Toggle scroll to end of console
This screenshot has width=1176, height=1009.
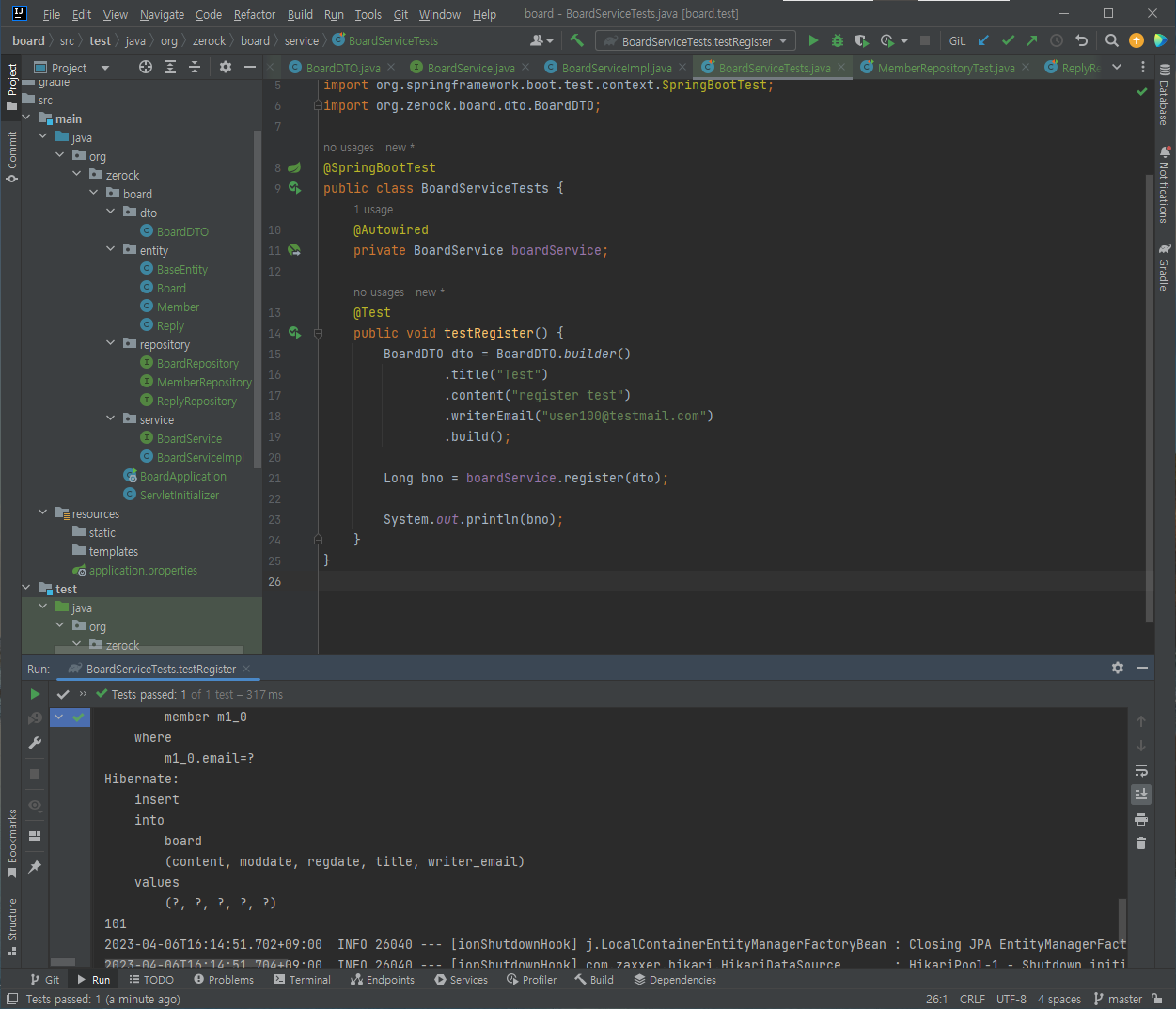[1141, 795]
